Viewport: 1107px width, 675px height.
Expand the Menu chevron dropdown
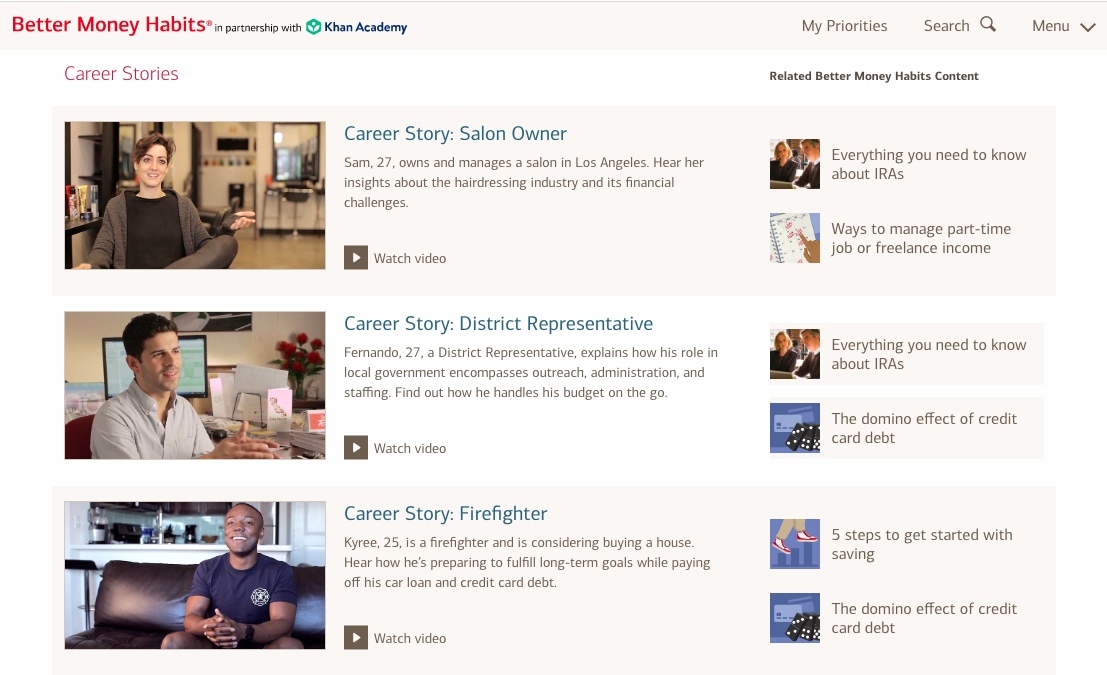pyautogui.click(x=1088, y=27)
